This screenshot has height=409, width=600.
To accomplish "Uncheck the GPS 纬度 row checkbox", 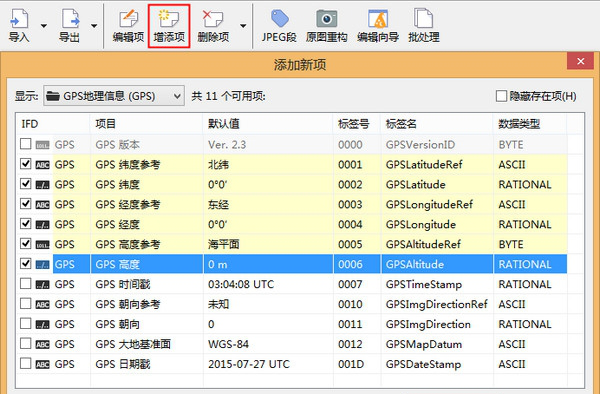I will point(26,184).
